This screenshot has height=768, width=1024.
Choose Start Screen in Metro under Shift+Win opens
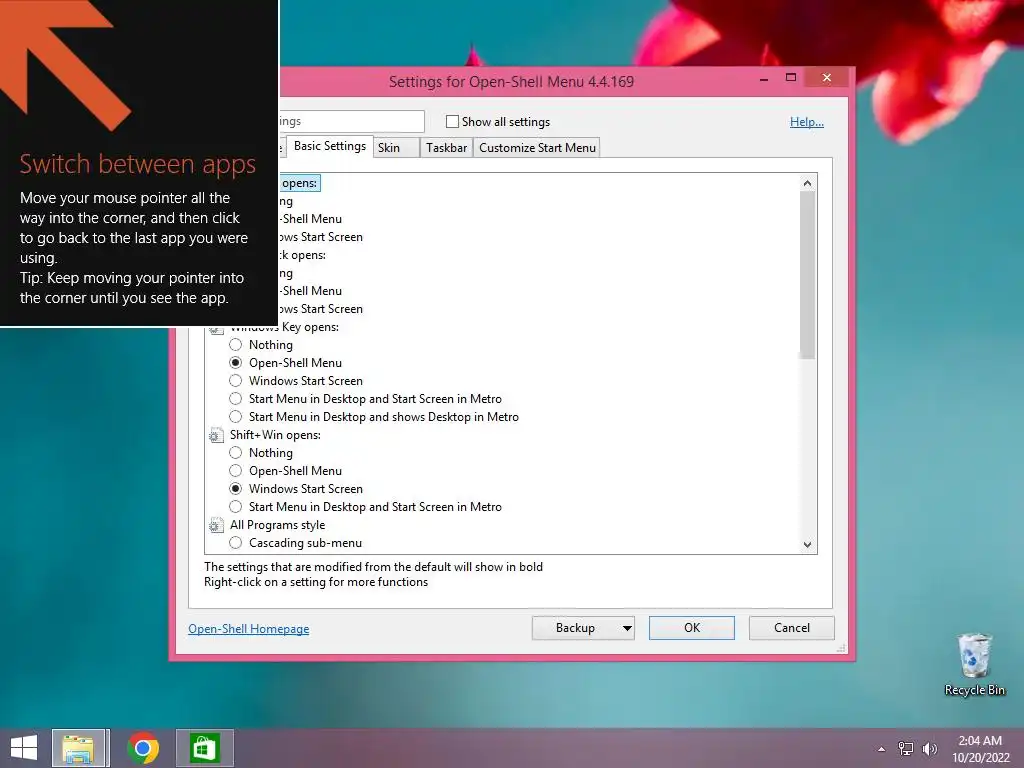click(x=236, y=507)
